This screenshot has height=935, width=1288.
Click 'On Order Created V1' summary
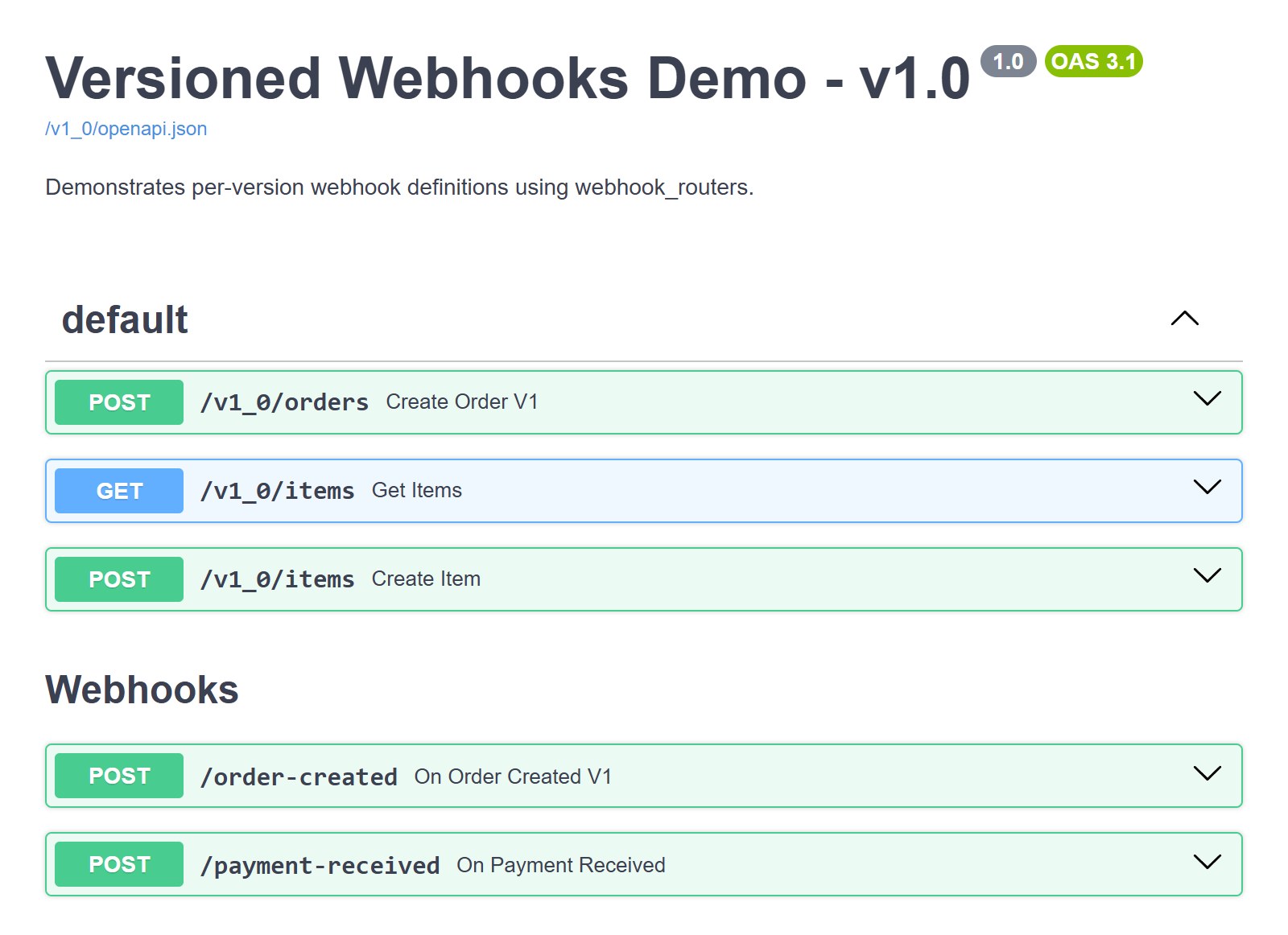point(513,776)
